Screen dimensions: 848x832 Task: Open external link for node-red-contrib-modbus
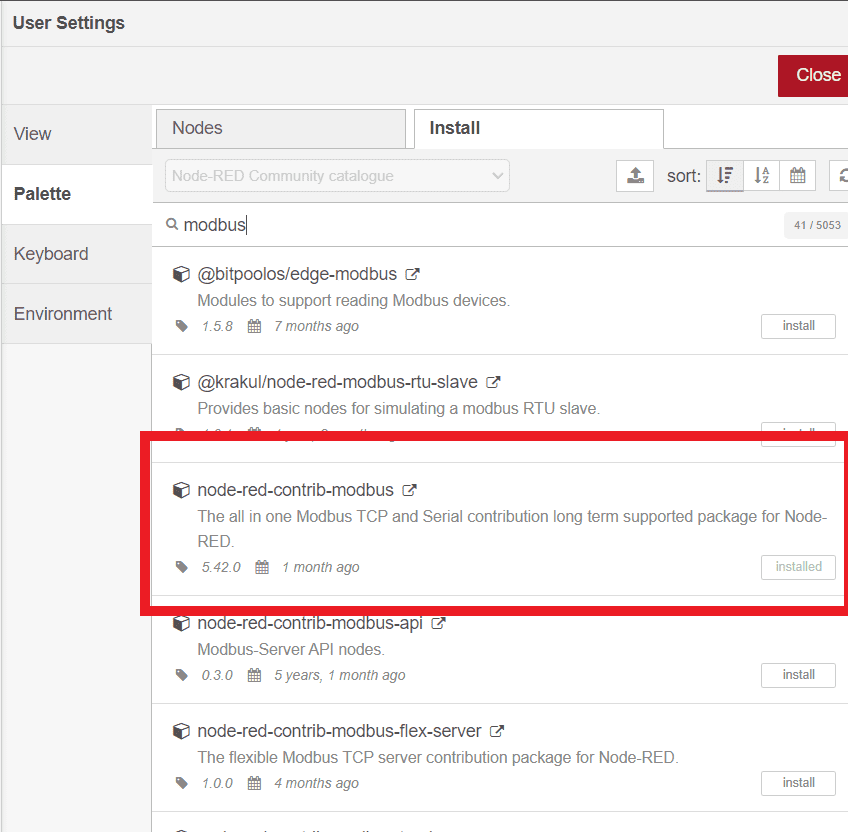pos(409,490)
